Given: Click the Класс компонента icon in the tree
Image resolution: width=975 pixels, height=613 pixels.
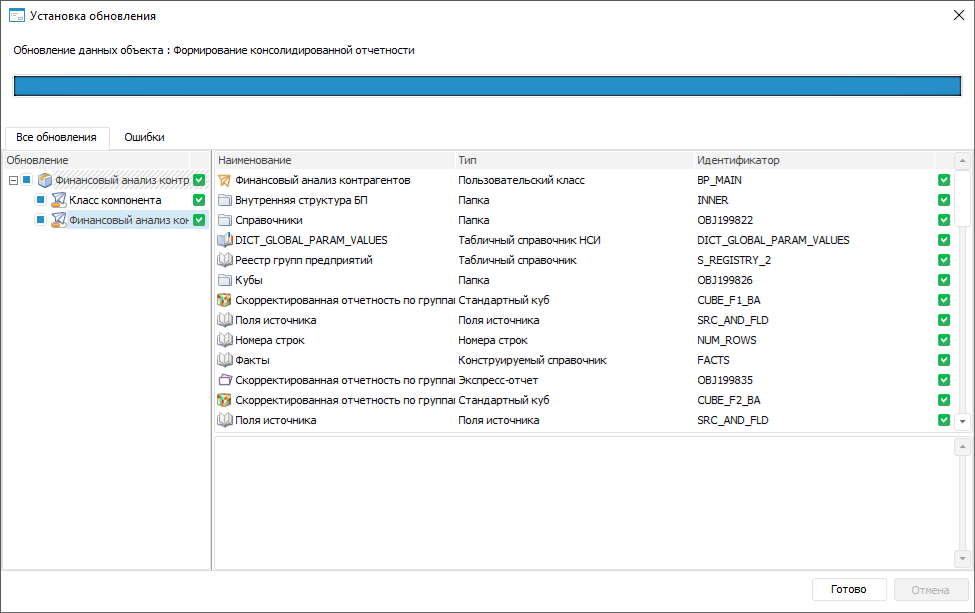Looking at the screenshot, I should (x=59, y=200).
